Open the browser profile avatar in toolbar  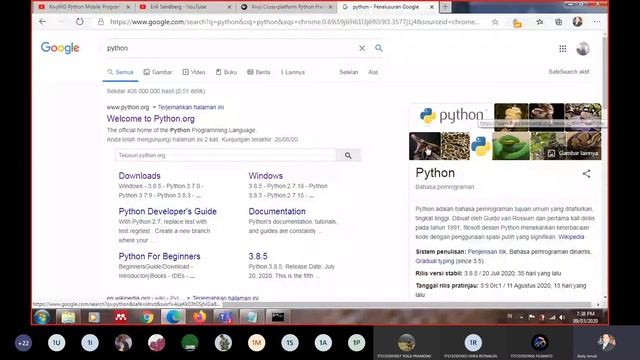click(577, 22)
